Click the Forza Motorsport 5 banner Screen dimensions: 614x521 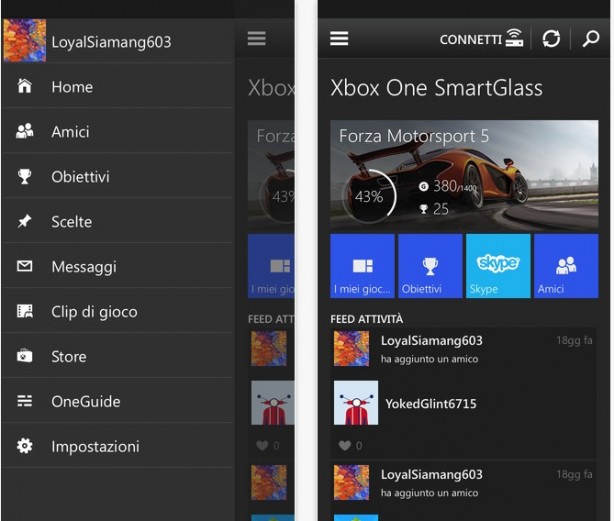click(464, 175)
